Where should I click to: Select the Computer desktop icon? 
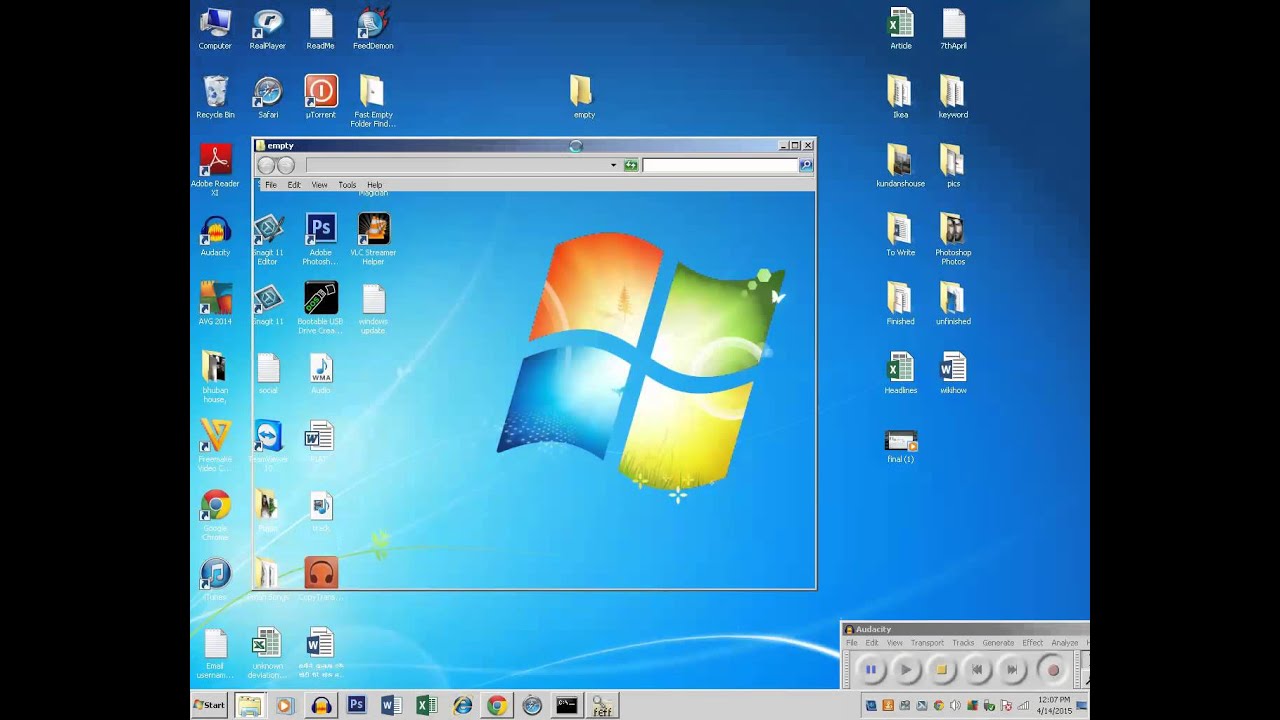click(215, 29)
